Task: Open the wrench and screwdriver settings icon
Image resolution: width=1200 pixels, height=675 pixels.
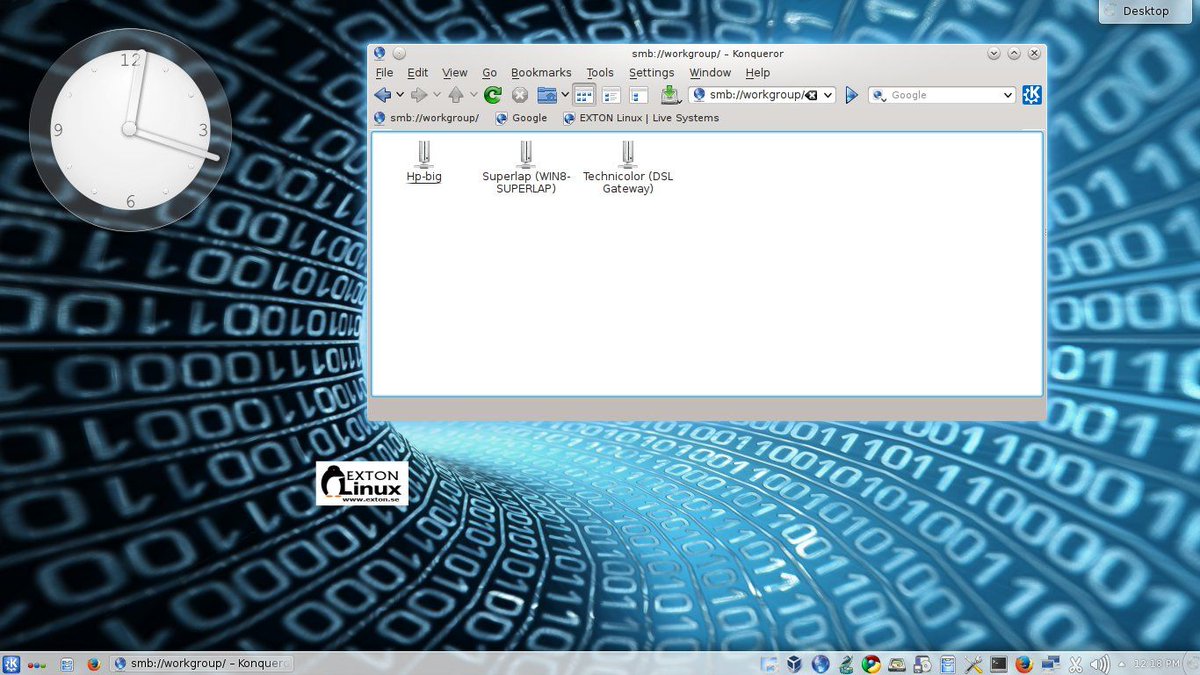Action: 973,663
